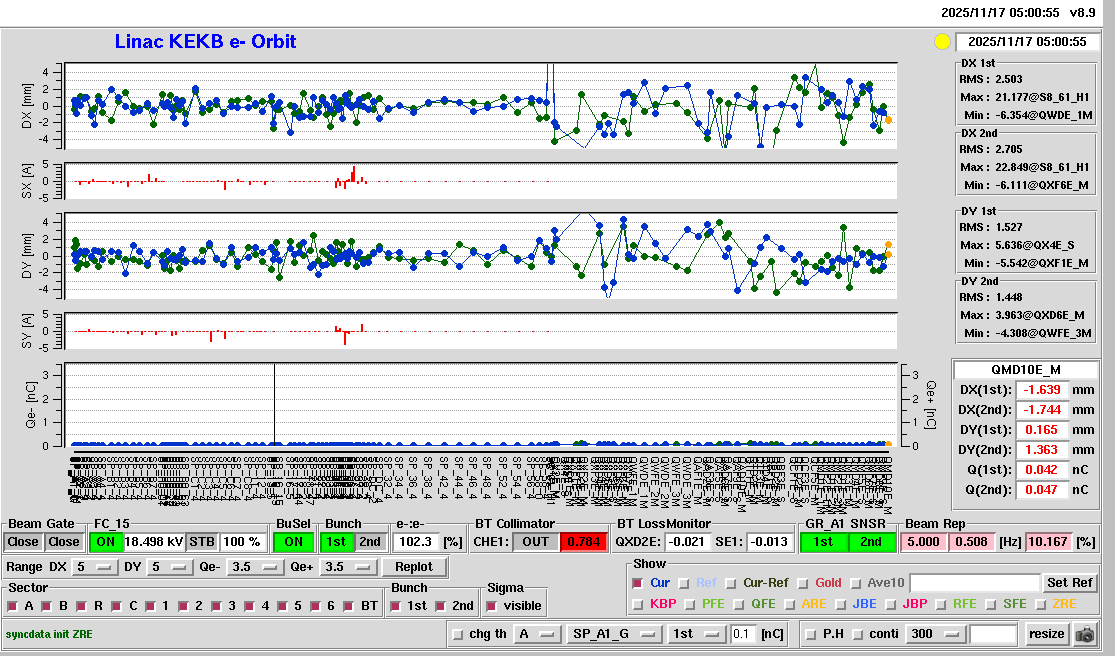Select the GR_A1 SNSR 1st indicator
1115x656 pixels.
(822, 542)
